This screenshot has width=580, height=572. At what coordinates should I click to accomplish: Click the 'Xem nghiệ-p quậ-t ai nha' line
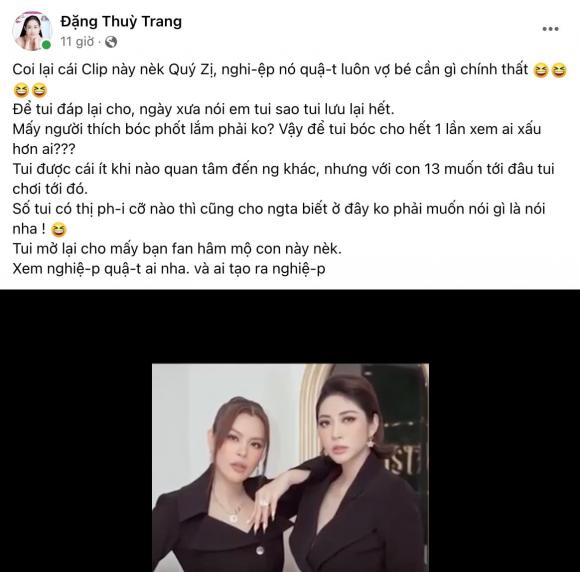point(169,269)
